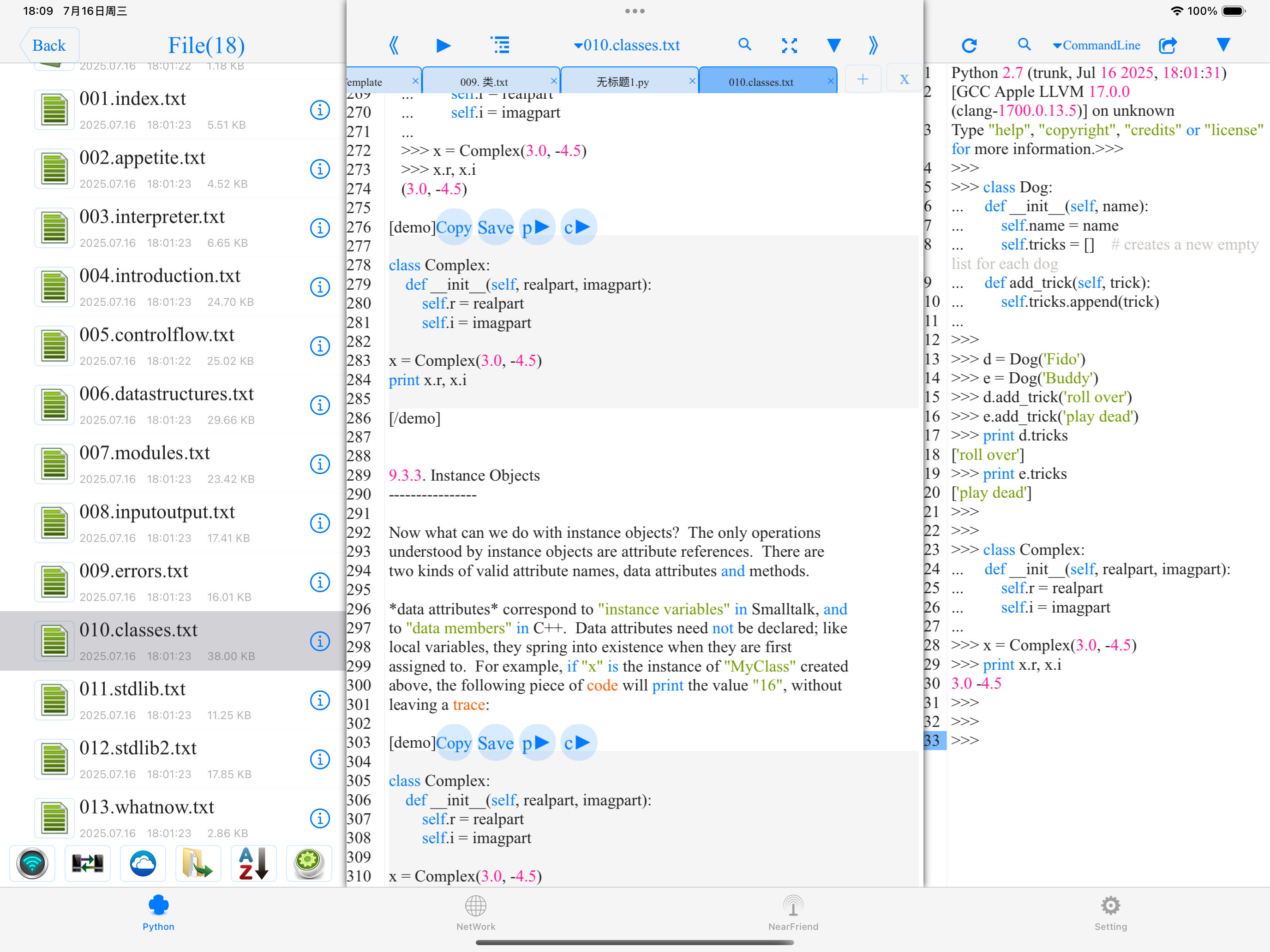The image size is (1270, 952).
Task: Open the NetWork bottom tab
Action: click(x=476, y=913)
